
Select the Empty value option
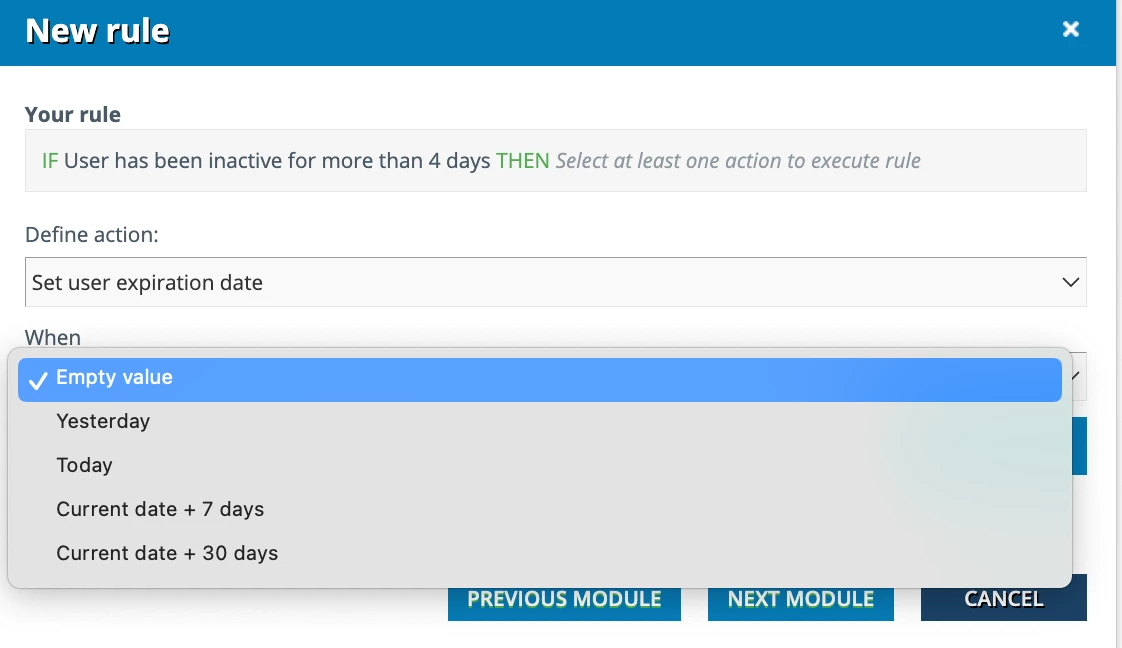tap(114, 378)
